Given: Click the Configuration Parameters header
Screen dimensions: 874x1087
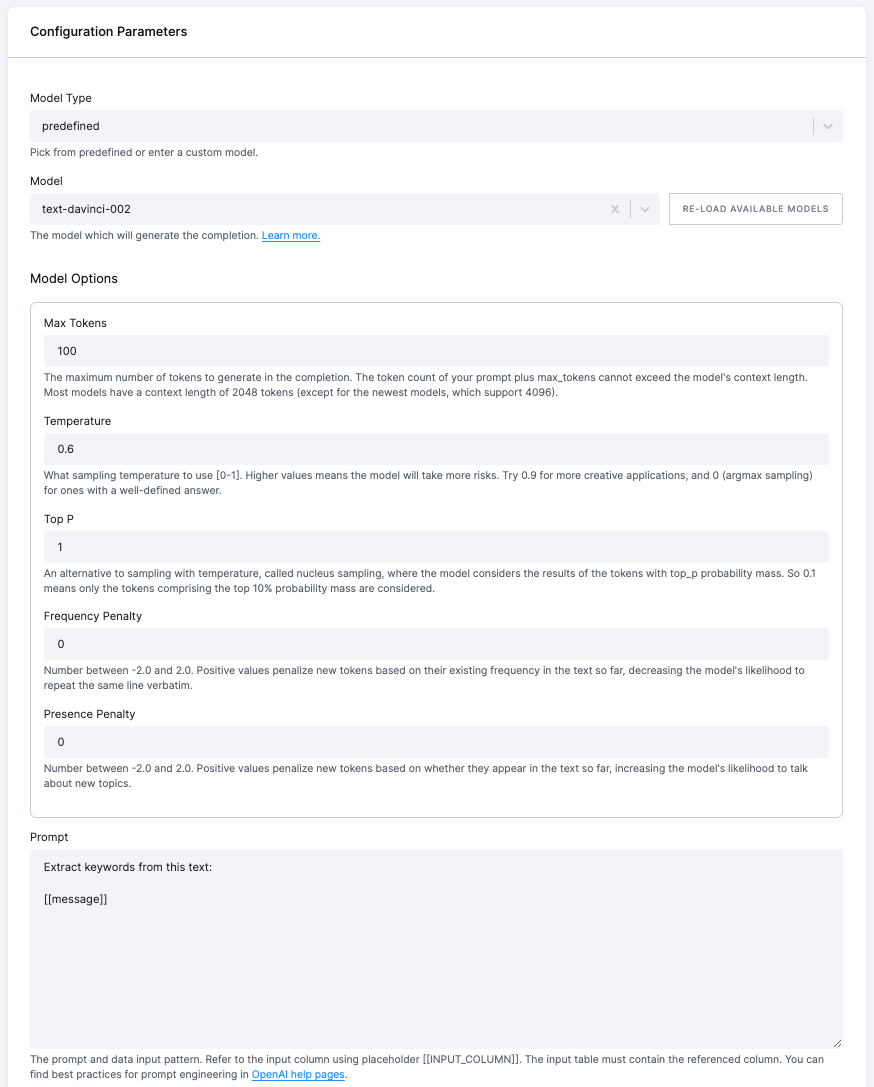Looking at the screenshot, I should pyautogui.click(x=108, y=31).
